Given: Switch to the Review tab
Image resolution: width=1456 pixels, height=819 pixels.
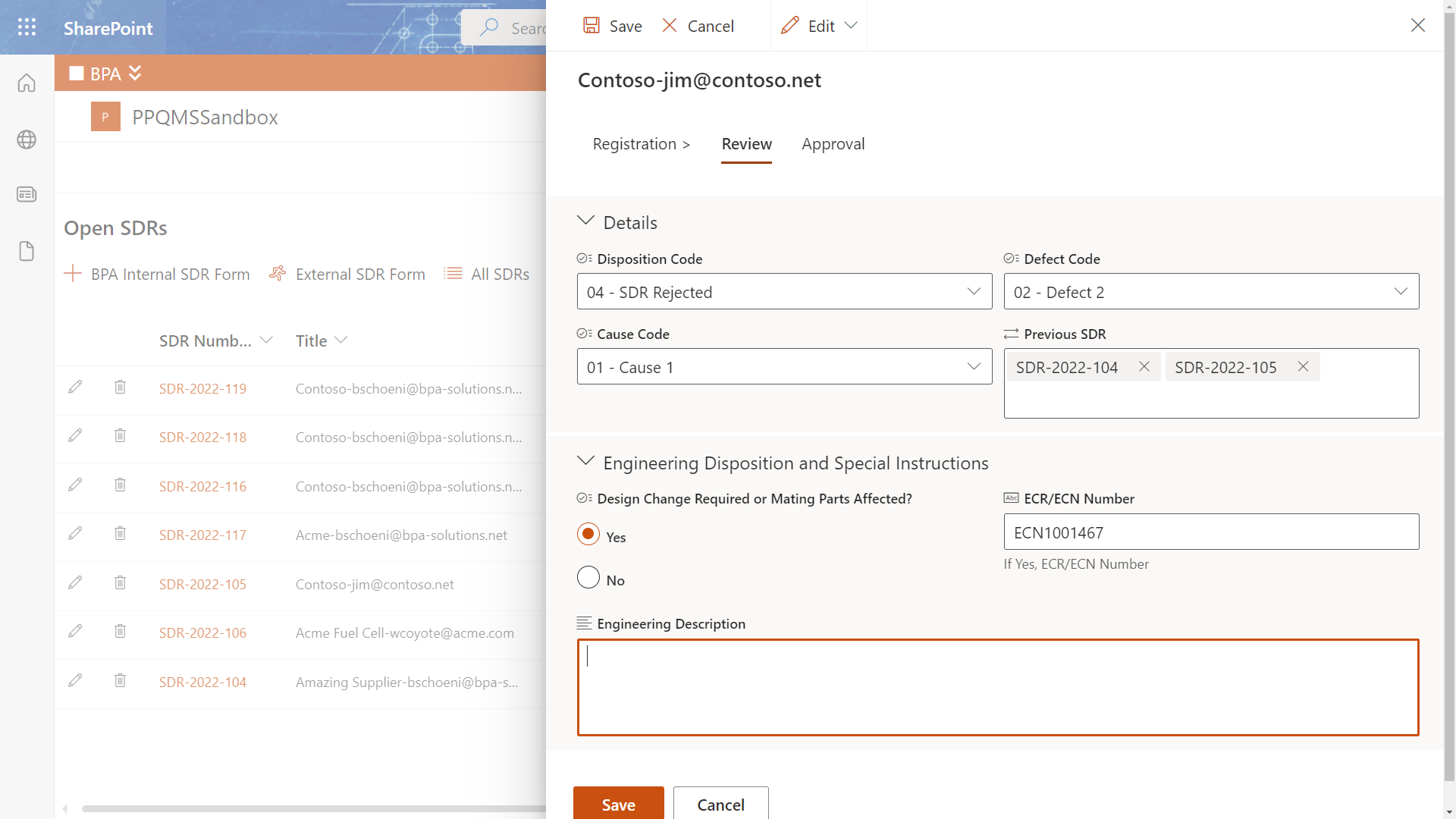Looking at the screenshot, I should (x=746, y=144).
